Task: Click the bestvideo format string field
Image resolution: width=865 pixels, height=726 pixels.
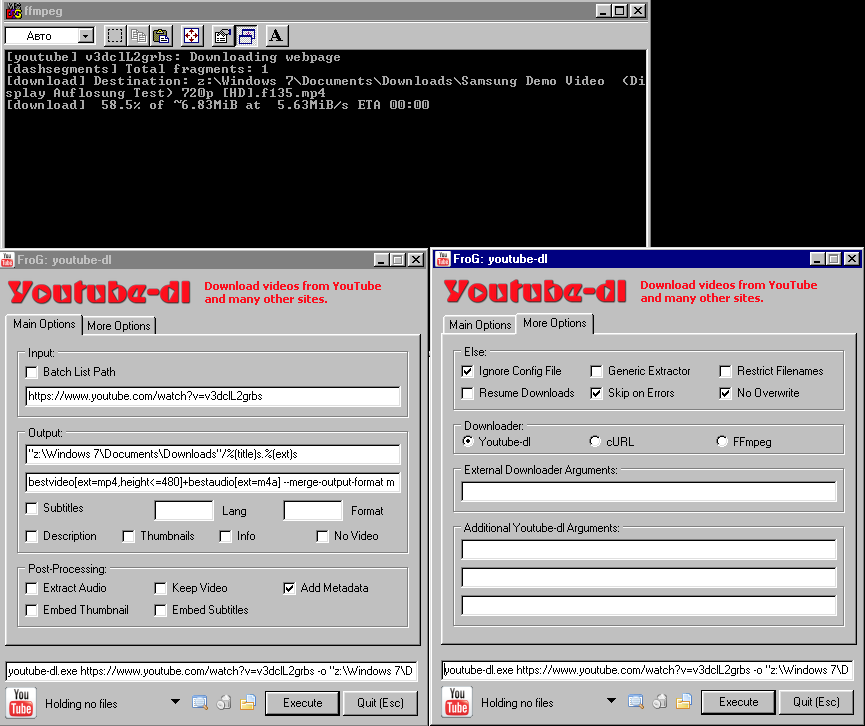Action: 213,482
